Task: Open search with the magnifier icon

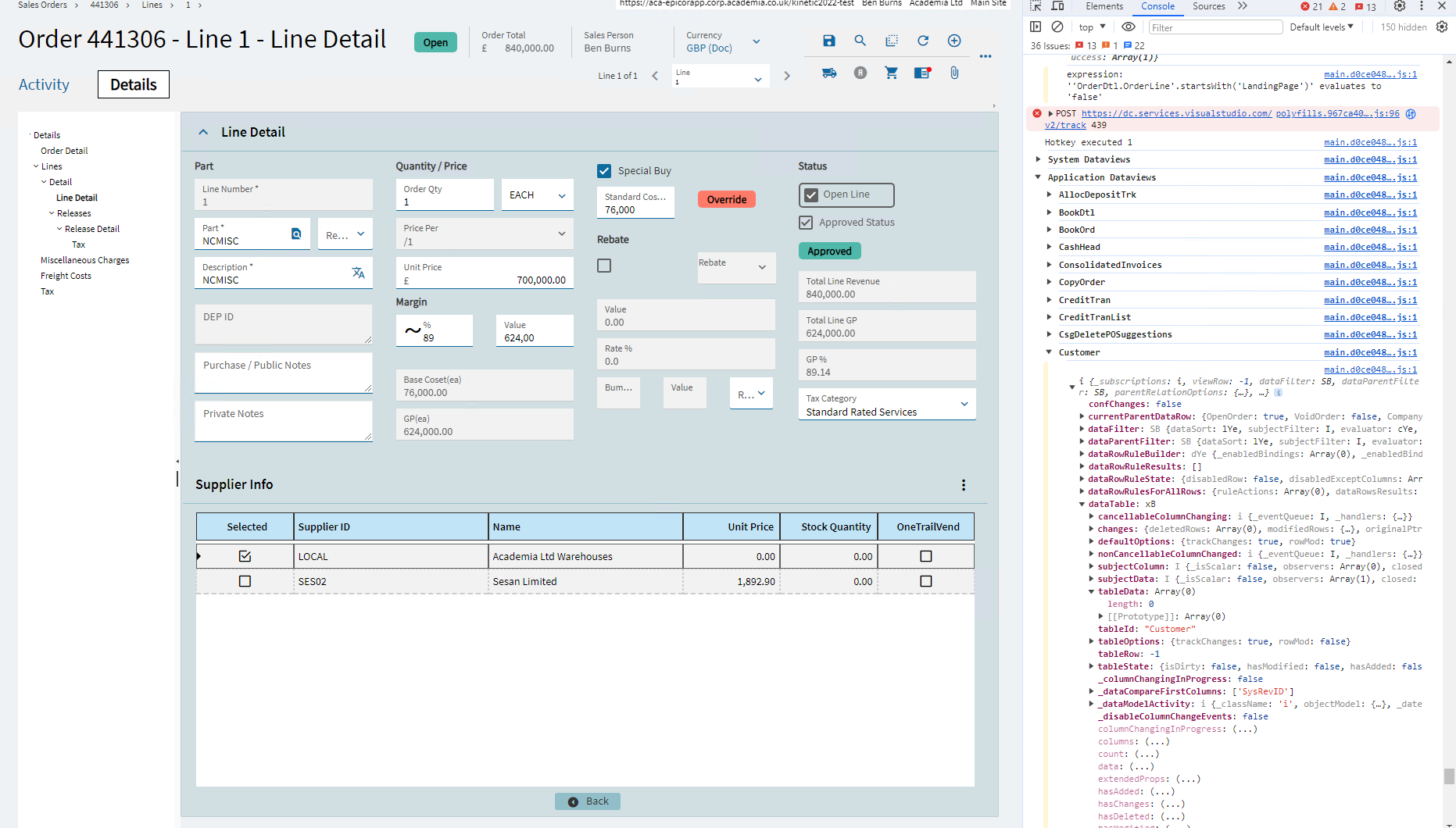Action: click(860, 41)
